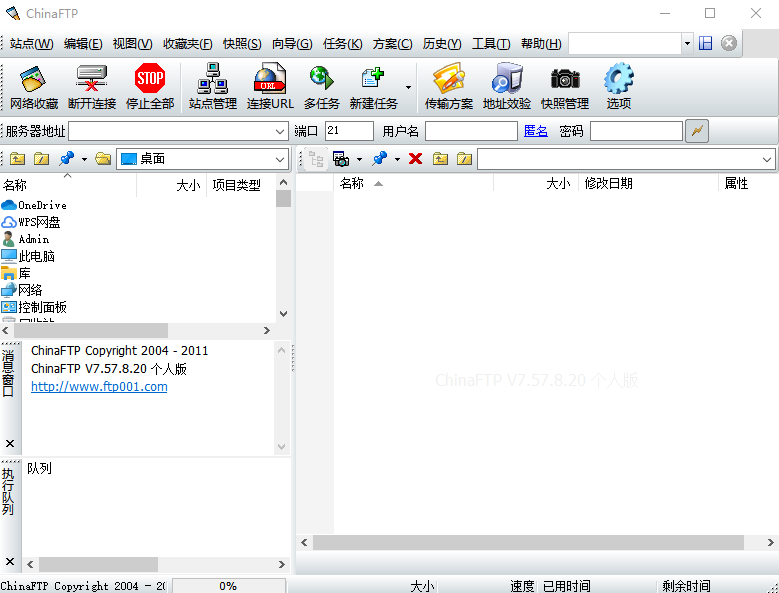Click the 断开连接 disconnect icon
The width and height of the screenshot is (779, 593).
point(91,86)
